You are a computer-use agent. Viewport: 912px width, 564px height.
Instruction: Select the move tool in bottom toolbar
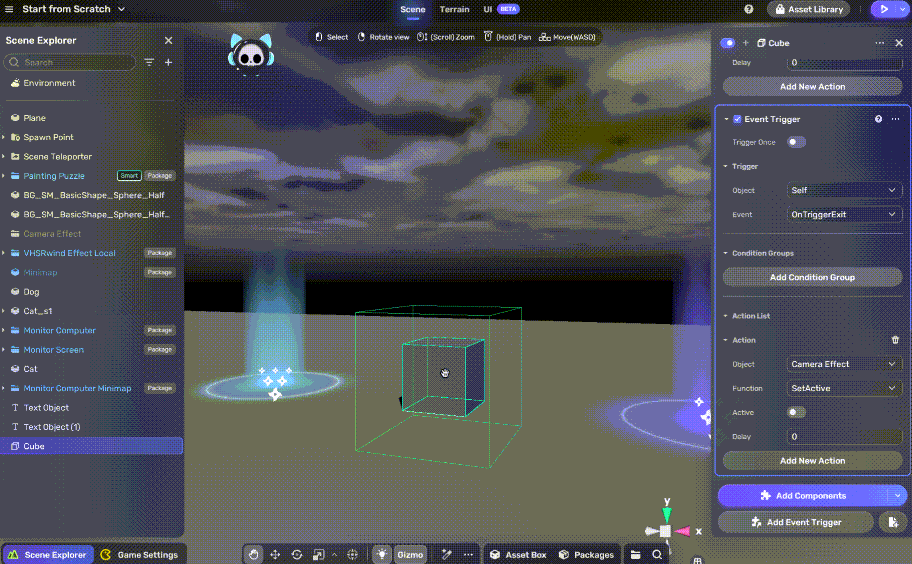[275, 554]
